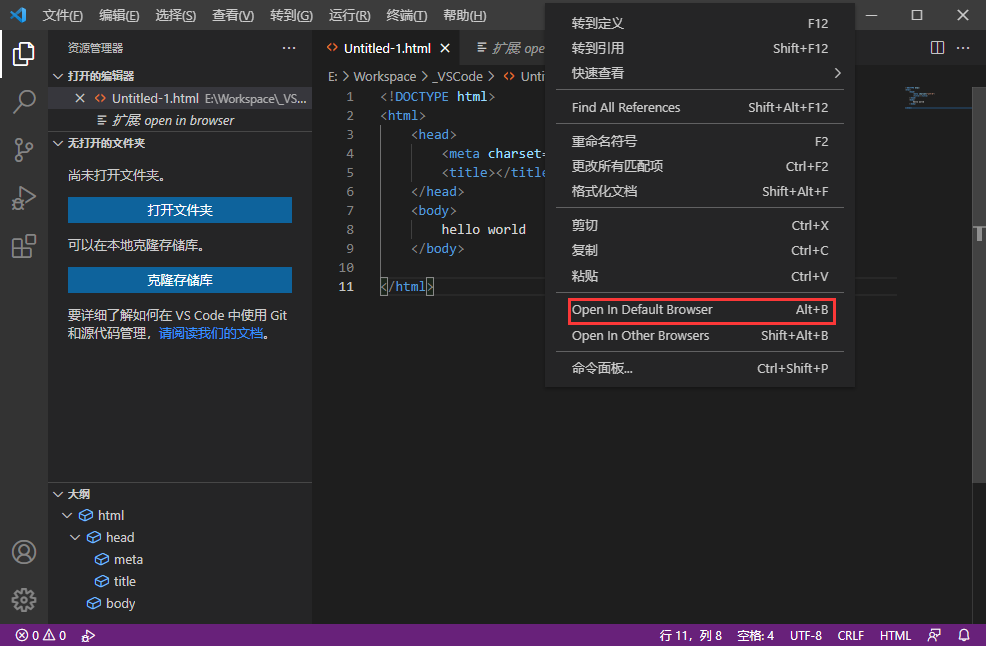
Task: Open the Manage gear icon
Action: coord(24,599)
